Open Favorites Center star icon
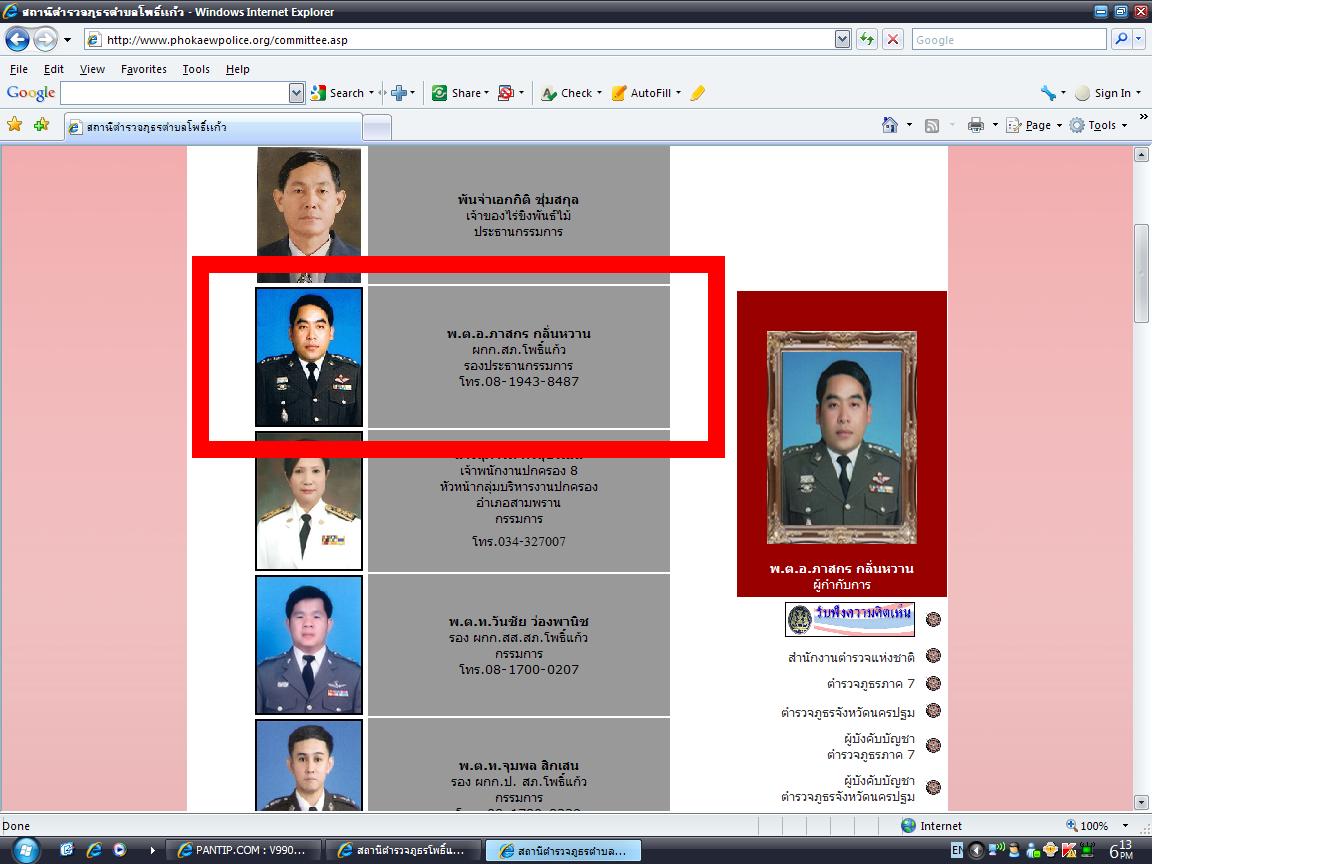 14,125
